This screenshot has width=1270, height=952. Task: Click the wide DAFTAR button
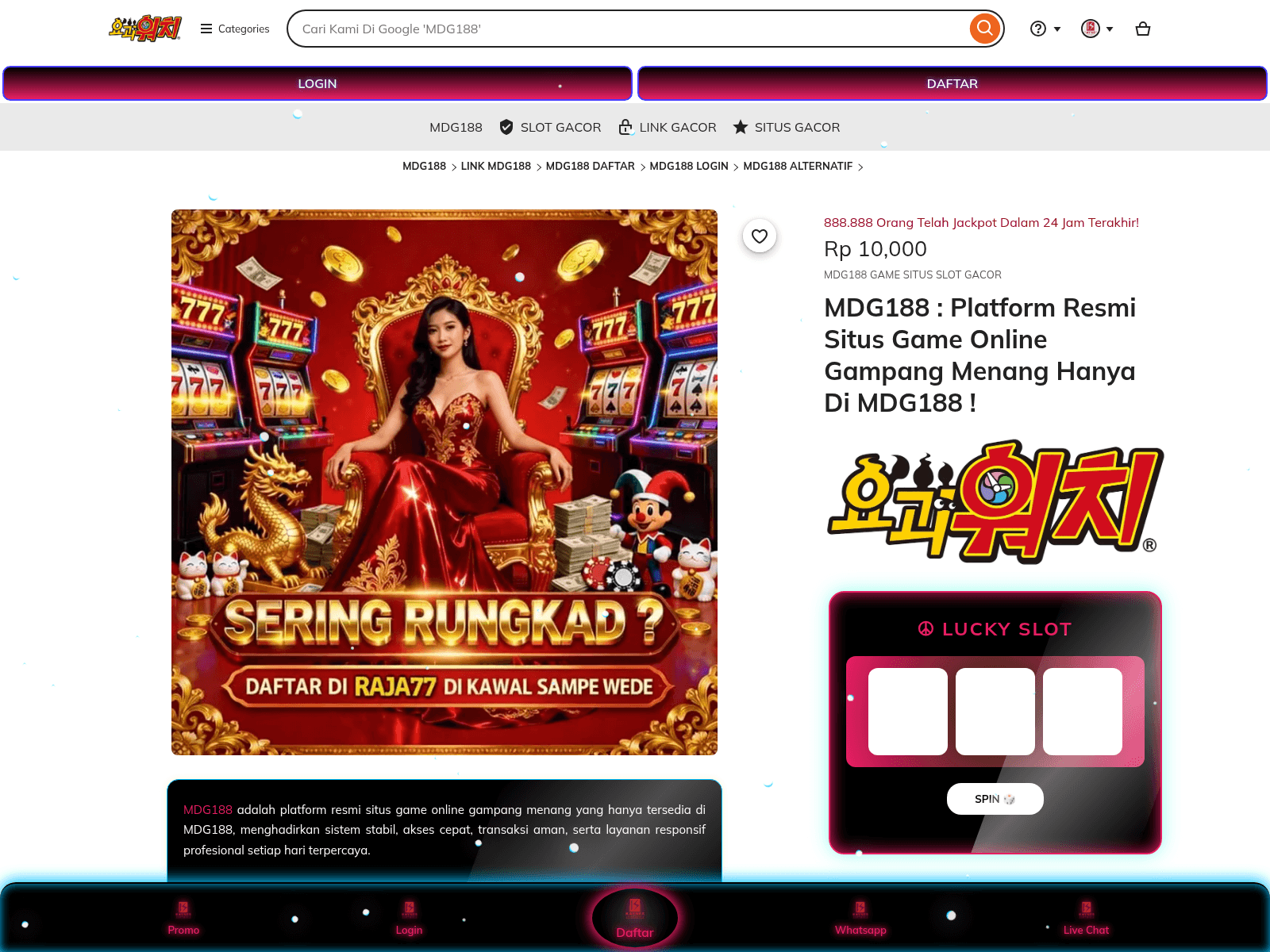(952, 83)
